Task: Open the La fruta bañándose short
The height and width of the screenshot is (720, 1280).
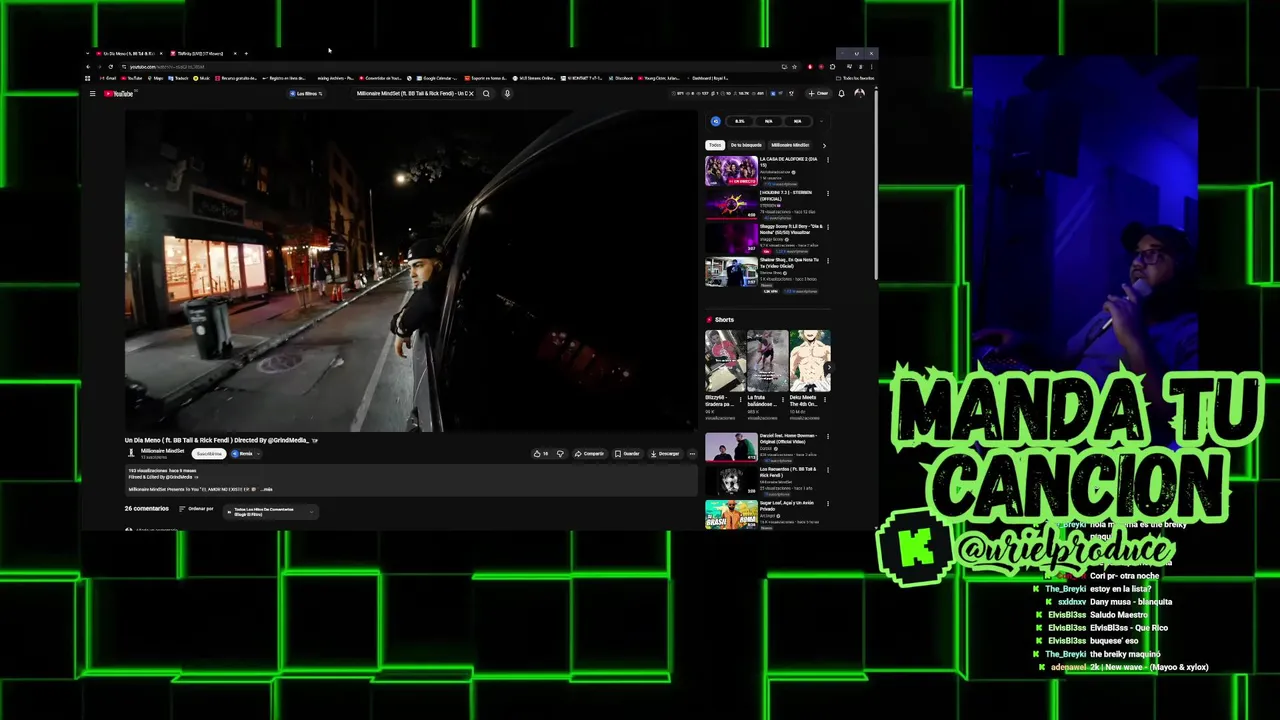Action: [767, 361]
